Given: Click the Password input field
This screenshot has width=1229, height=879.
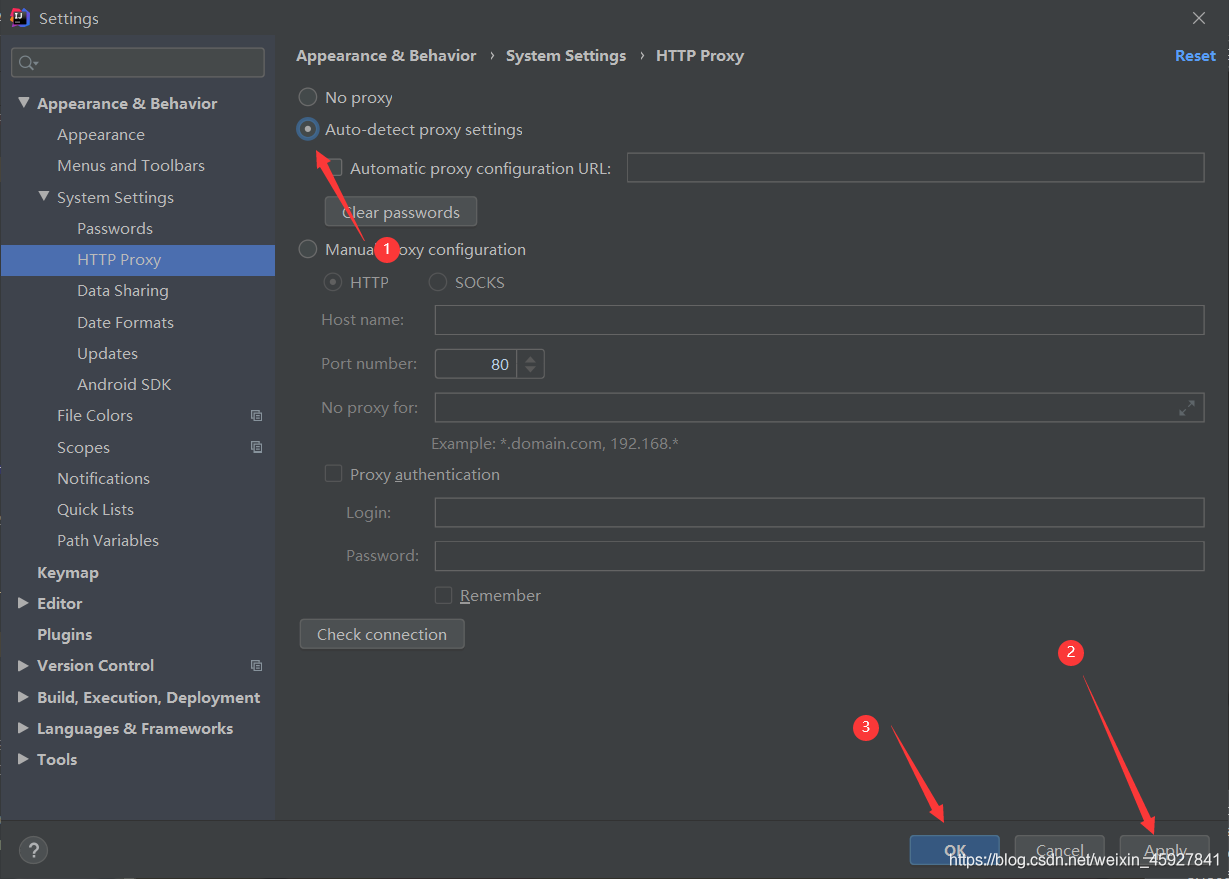Looking at the screenshot, I should (x=819, y=556).
